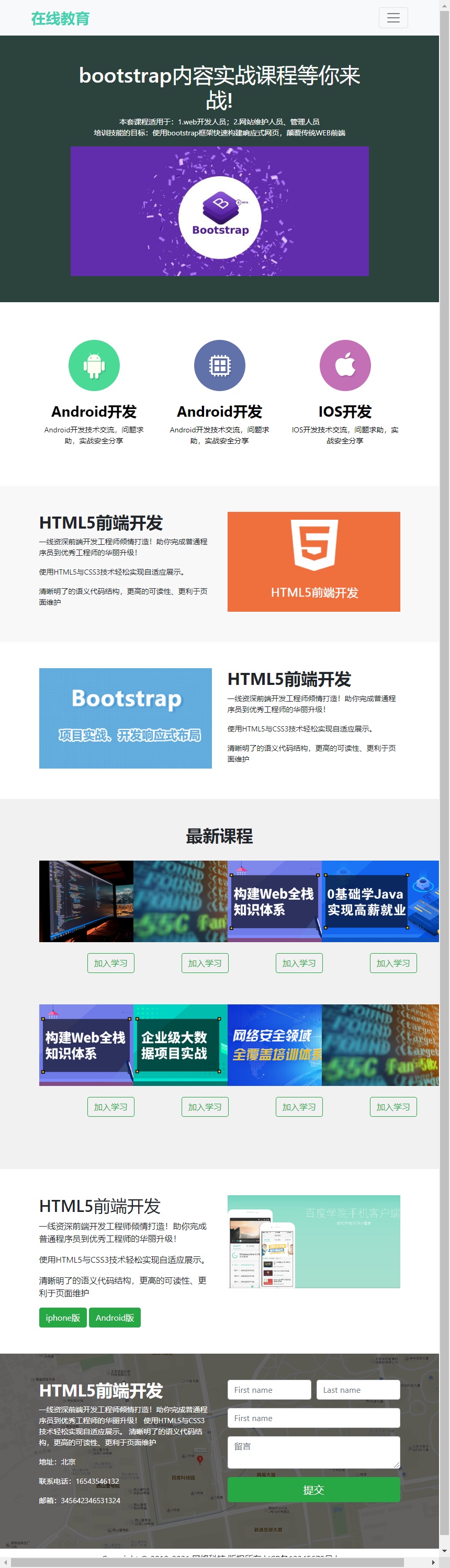Click 加入学习 under first-row 构建Web全栈 course
Image resolution: width=450 pixels, height=1568 pixels.
point(299,963)
